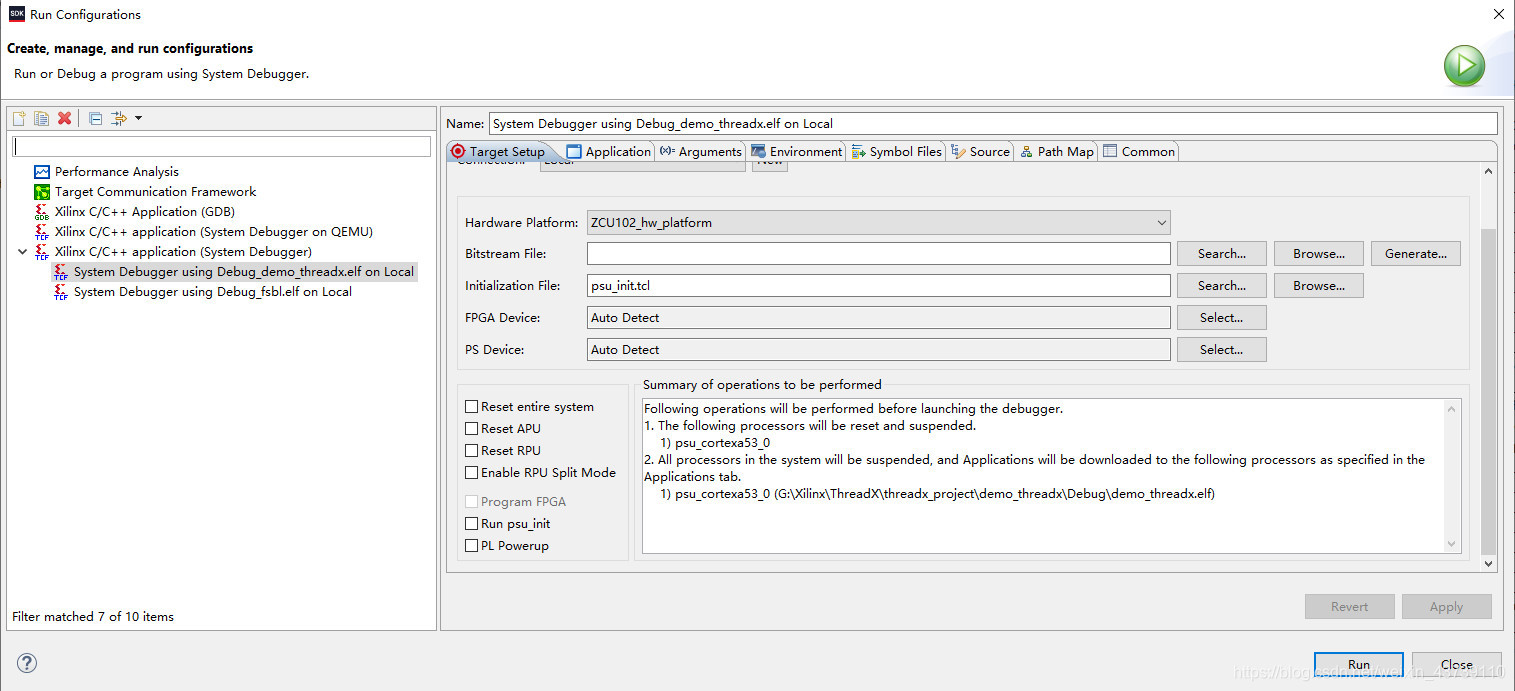This screenshot has width=1515, height=691.
Task: Click Select button for FPGA Device
Action: pyautogui.click(x=1222, y=318)
